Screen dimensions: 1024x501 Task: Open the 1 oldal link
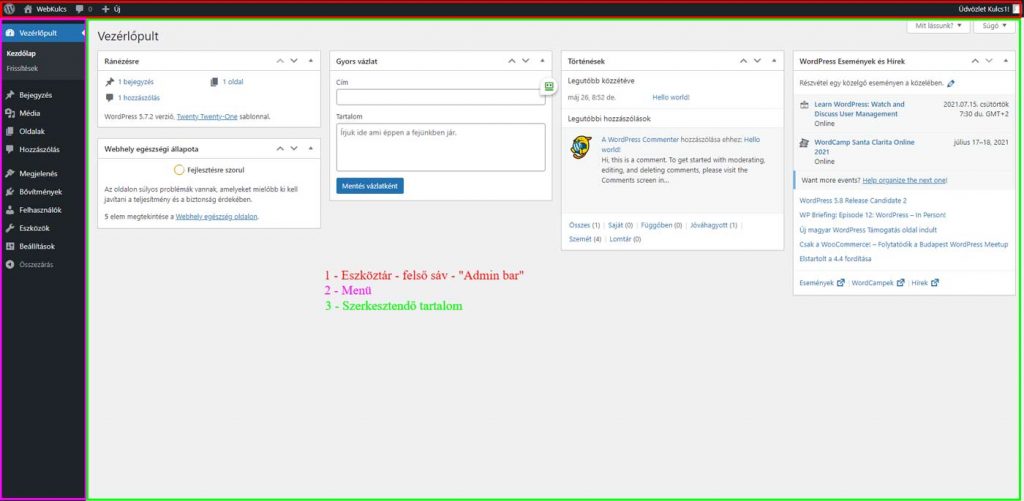[232, 82]
